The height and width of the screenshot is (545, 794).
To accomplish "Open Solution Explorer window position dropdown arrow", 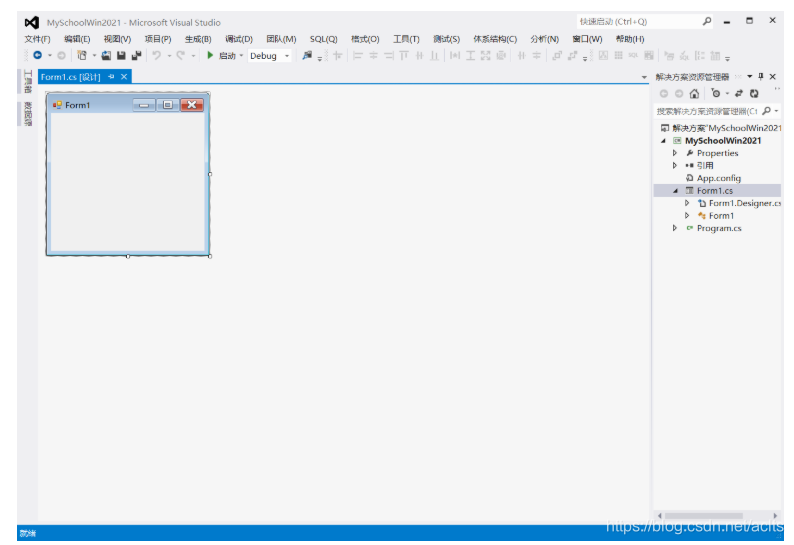I will [749, 76].
